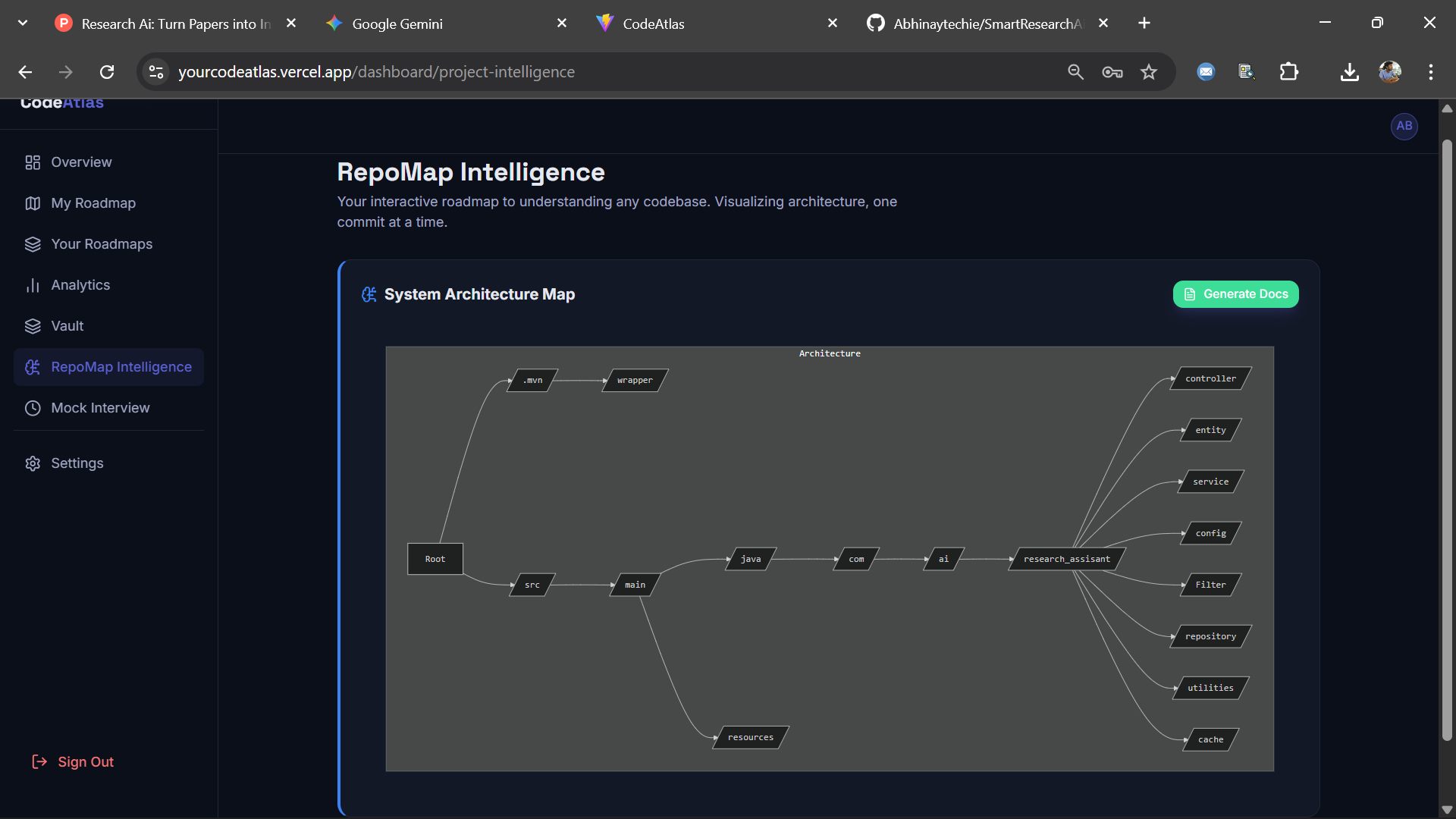Open Your Roadmaps section
The width and height of the screenshot is (1456, 819).
tap(102, 243)
